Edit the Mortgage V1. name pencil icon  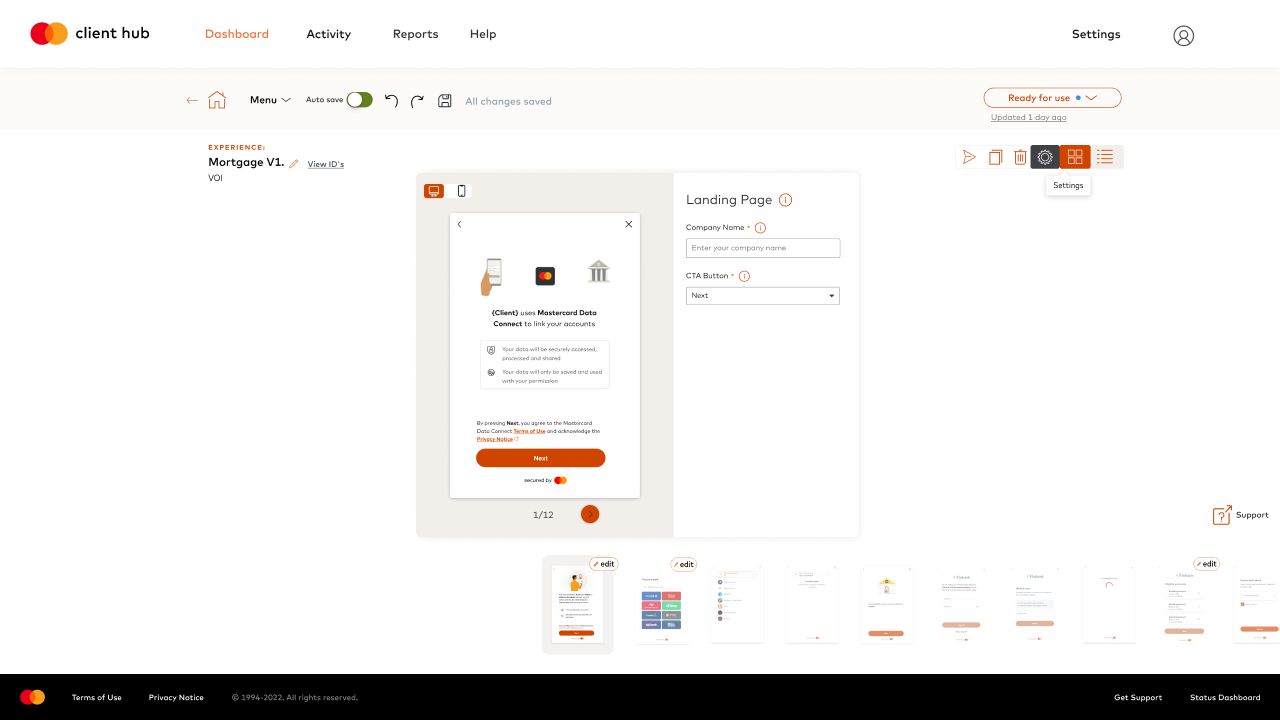(294, 164)
